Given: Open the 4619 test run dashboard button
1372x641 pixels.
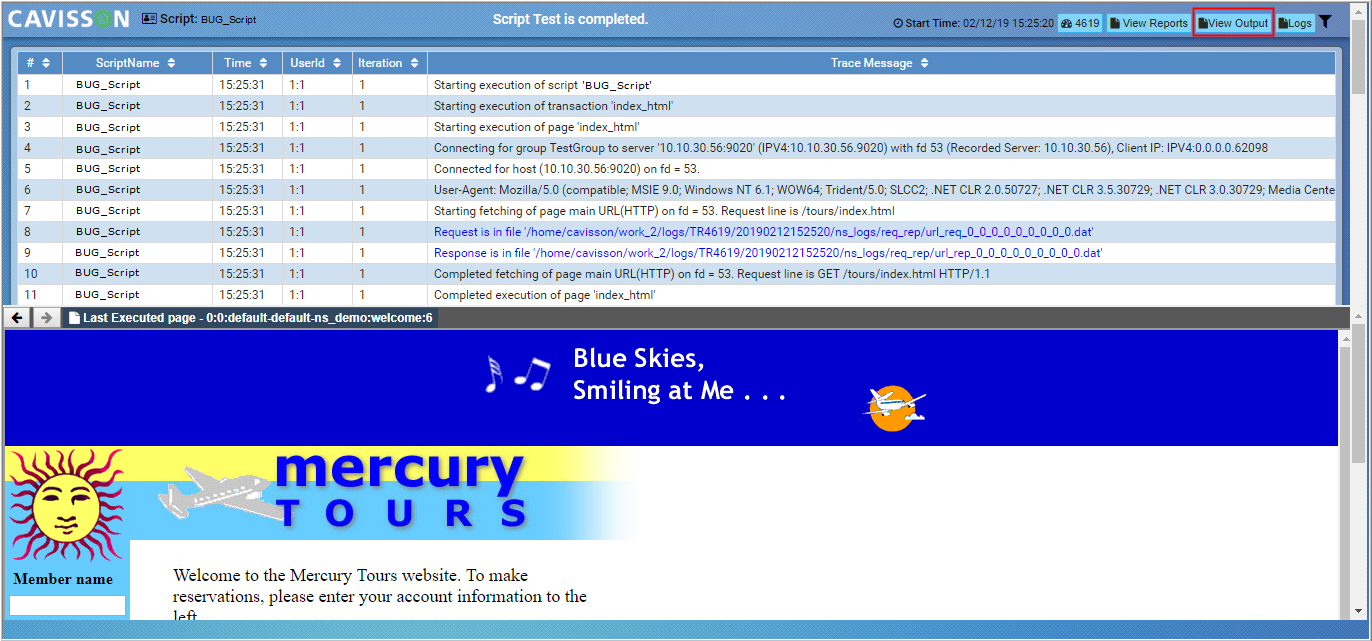Looking at the screenshot, I should (x=1080, y=23).
